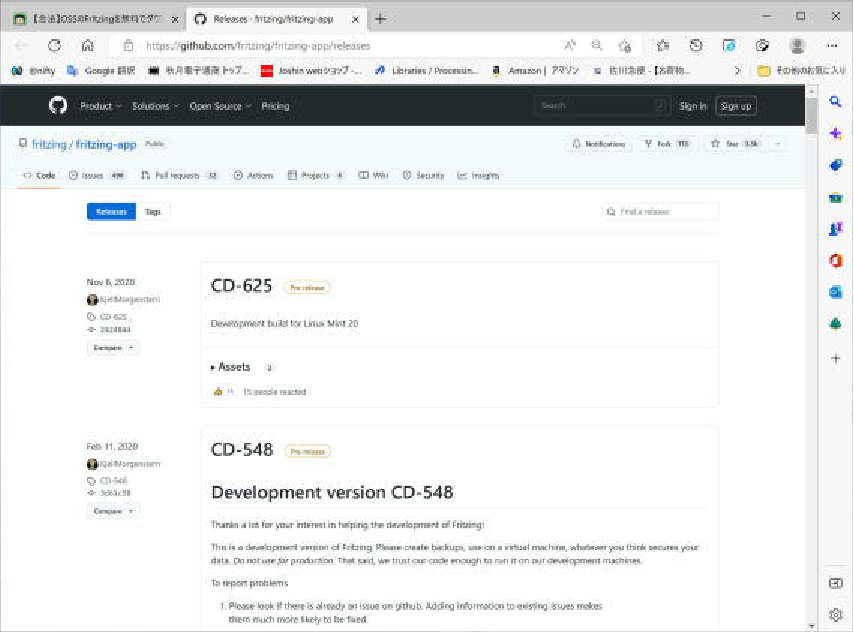Switch to the Security tab
854x633 pixels.
pyautogui.click(x=423, y=175)
